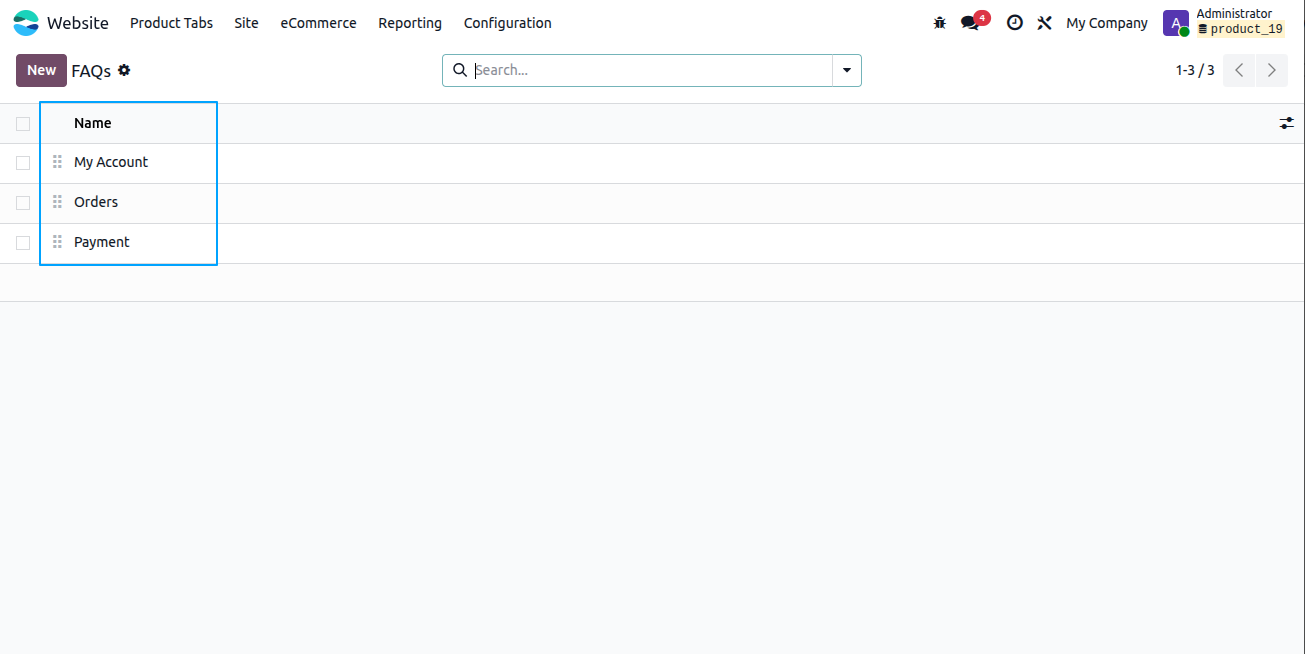This screenshot has width=1305, height=654.
Task: Click the Website app logo icon
Action: tap(26, 23)
